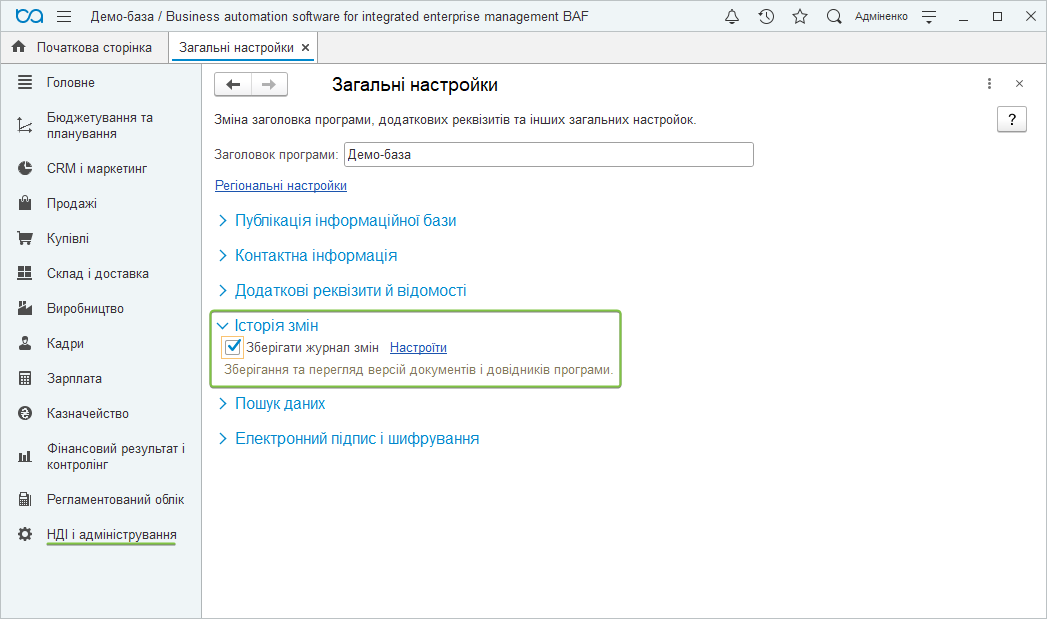Screen dimensions: 1047x619
Task: Uncheck Зберігати журнал змін checkbox
Action: coord(233,347)
